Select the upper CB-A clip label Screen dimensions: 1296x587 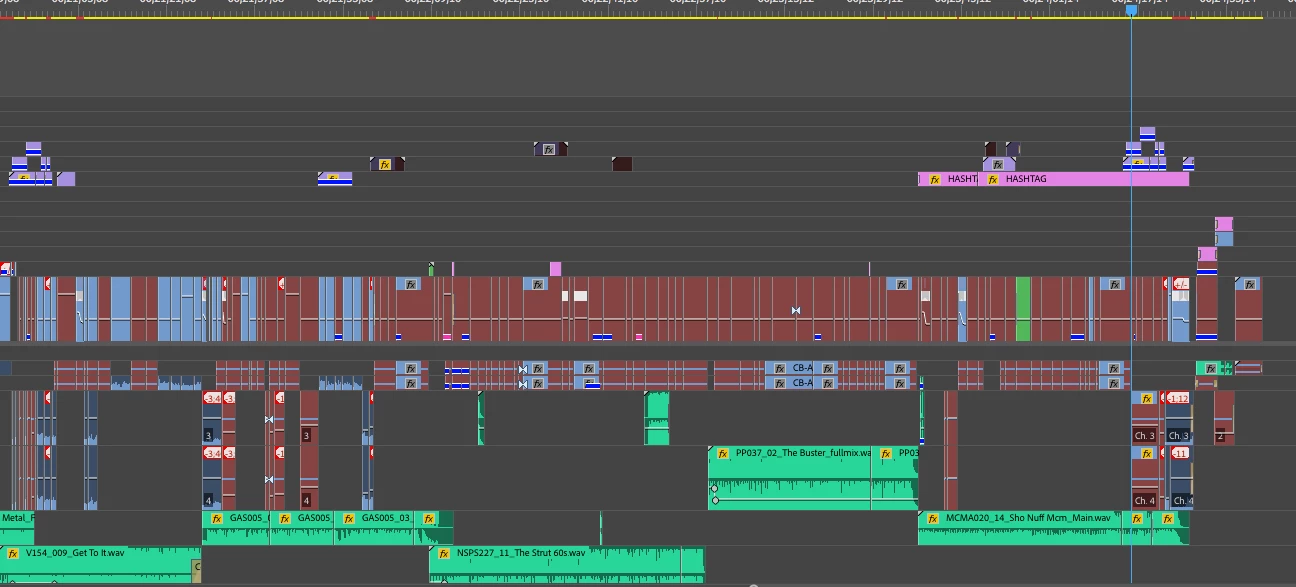point(802,368)
